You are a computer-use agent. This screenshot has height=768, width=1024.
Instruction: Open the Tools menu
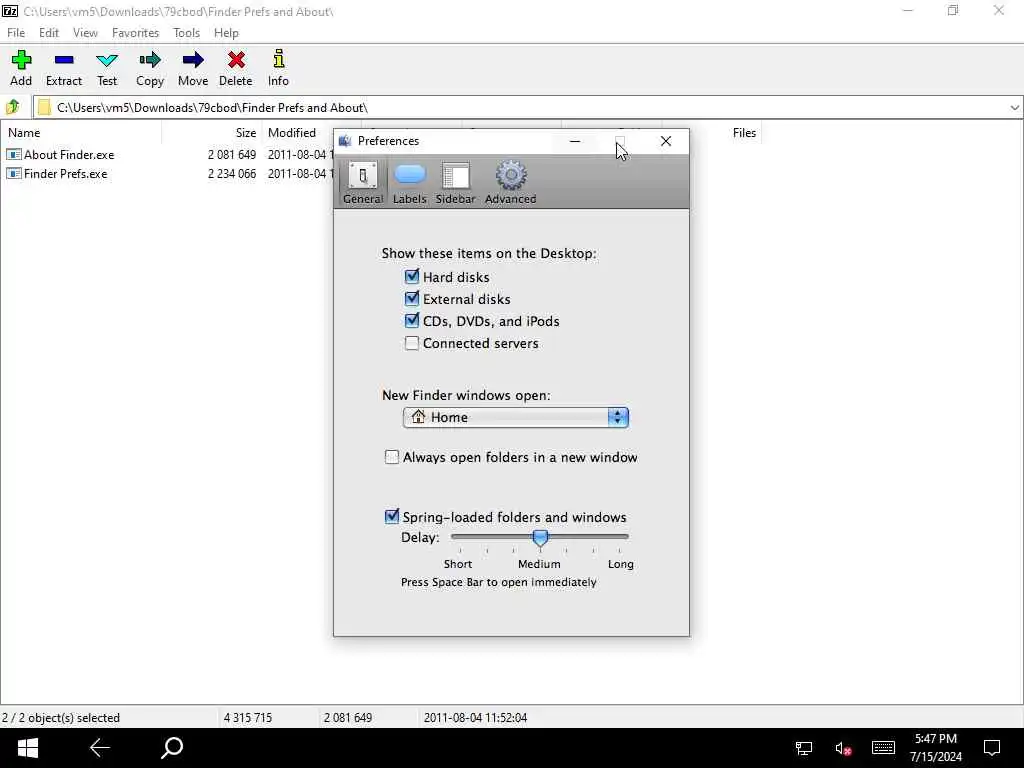click(186, 33)
